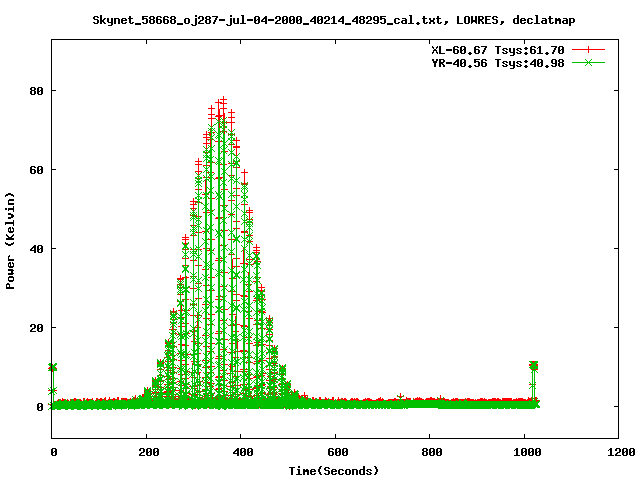Select the XL-60.67 Tsys:61.70 legend label
640x480 pixels.
coord(498,50)
